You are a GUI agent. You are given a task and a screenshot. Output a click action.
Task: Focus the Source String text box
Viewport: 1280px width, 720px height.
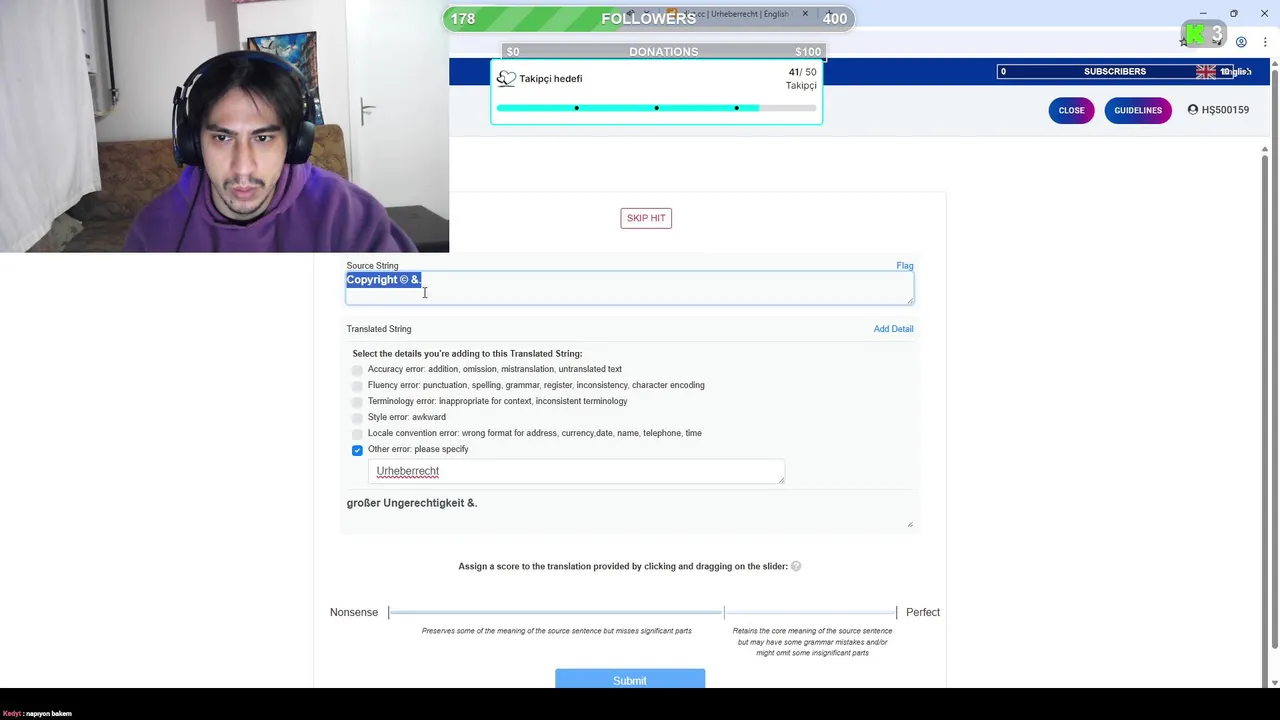pyautogui.click(x=629, y=288)
